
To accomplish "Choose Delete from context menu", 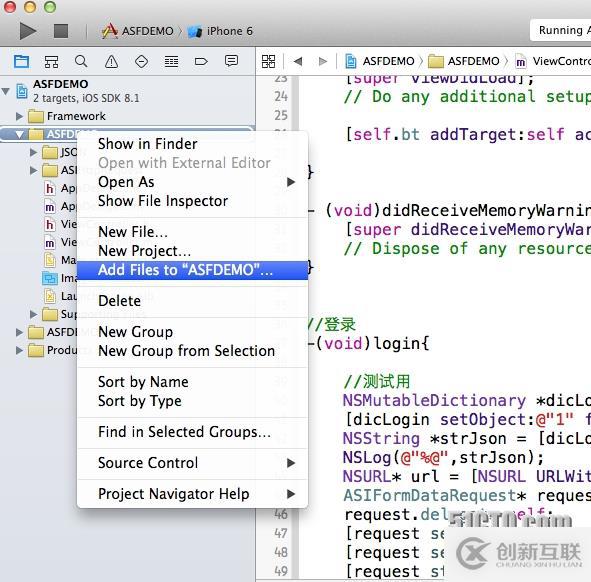I will (x=192, y=301).
